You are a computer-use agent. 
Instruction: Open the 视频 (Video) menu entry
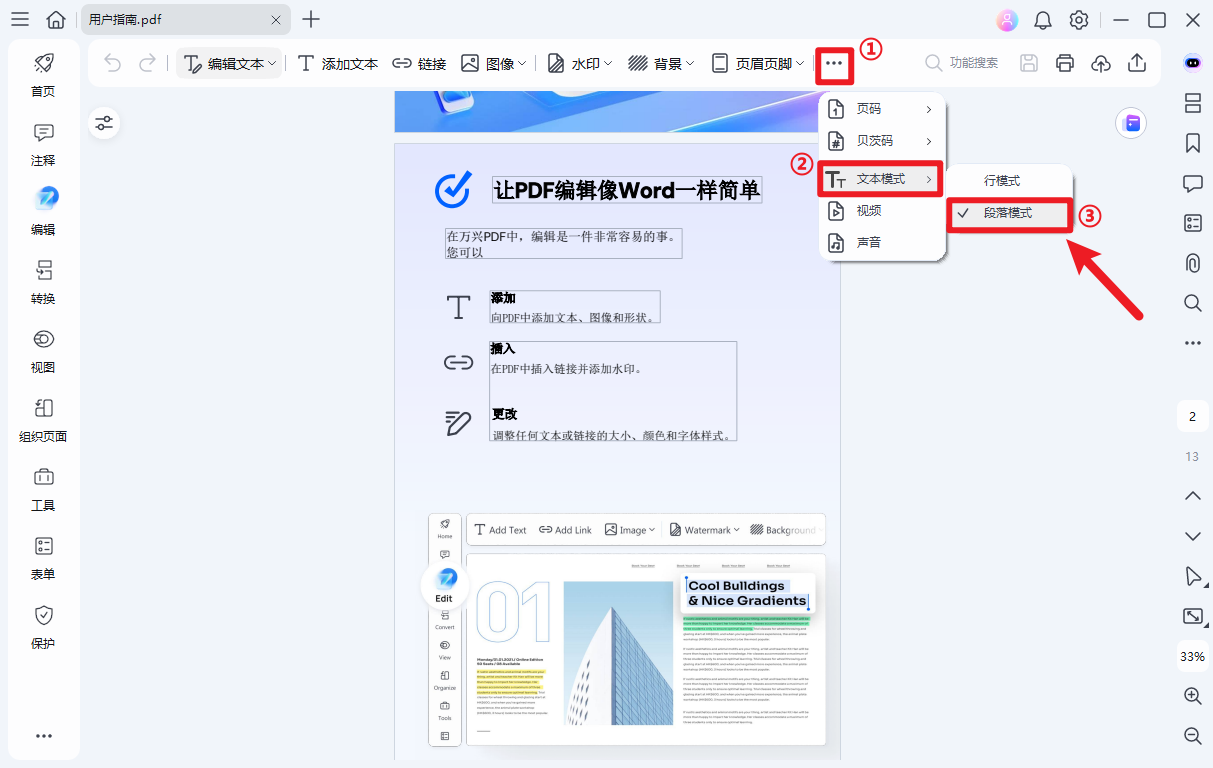[x=869, y=210]
